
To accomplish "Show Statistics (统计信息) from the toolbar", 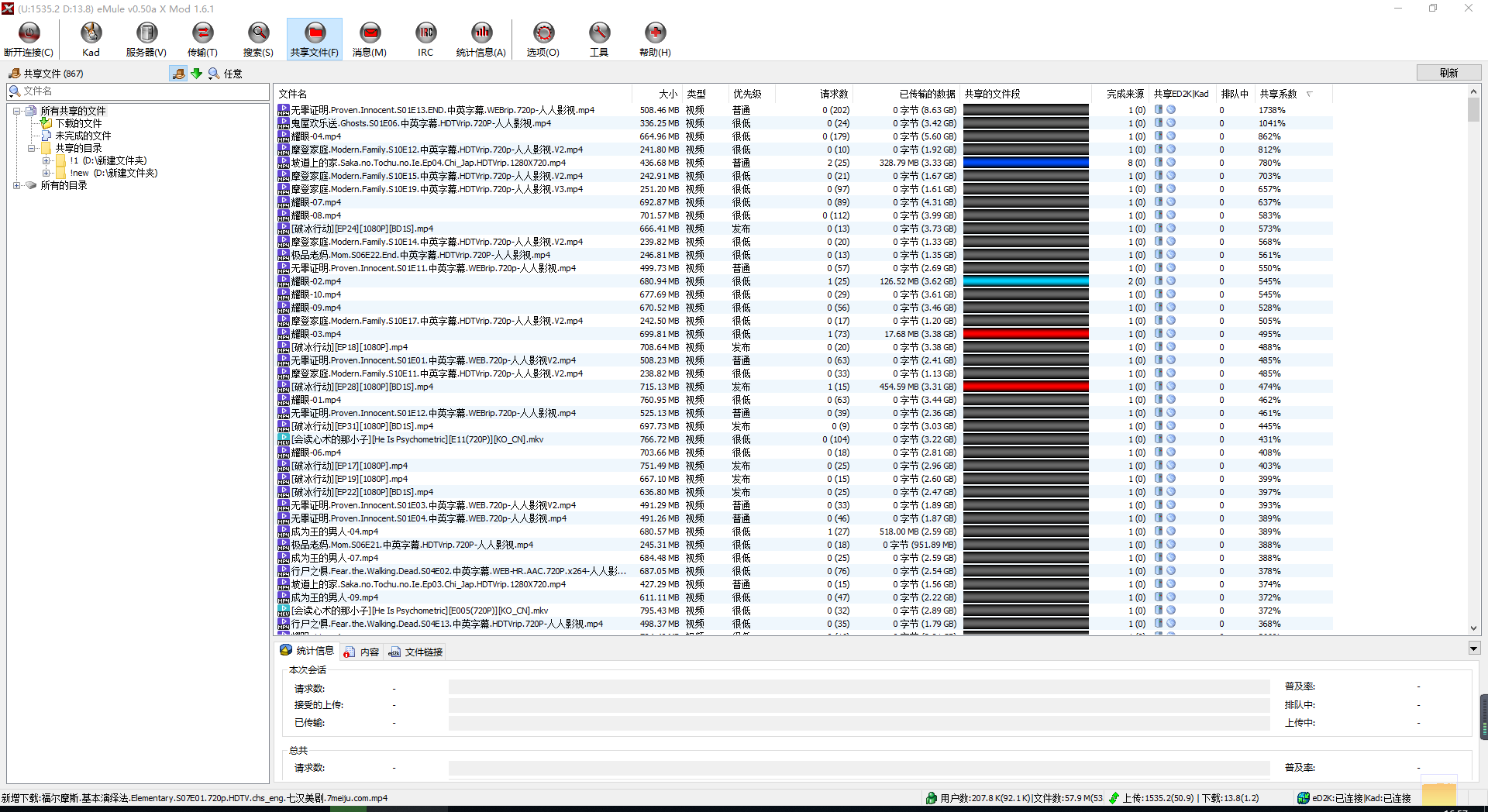I will pos(481,39).
